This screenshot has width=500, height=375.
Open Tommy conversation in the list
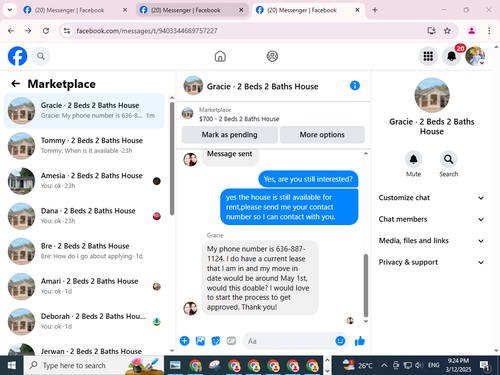point(84,146)
